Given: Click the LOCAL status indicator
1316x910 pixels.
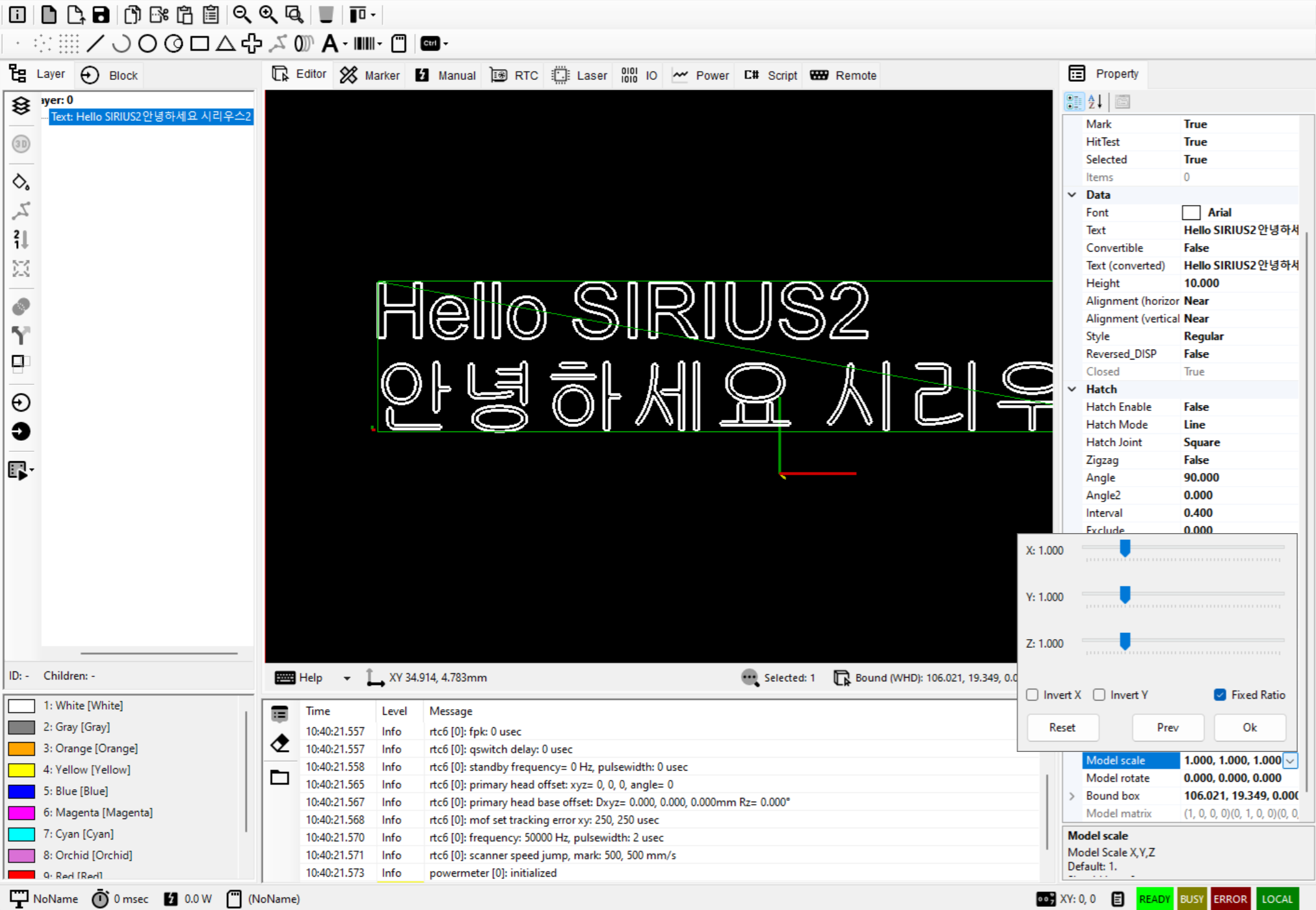Looking at the screenshot, I should coord(1277,899).
